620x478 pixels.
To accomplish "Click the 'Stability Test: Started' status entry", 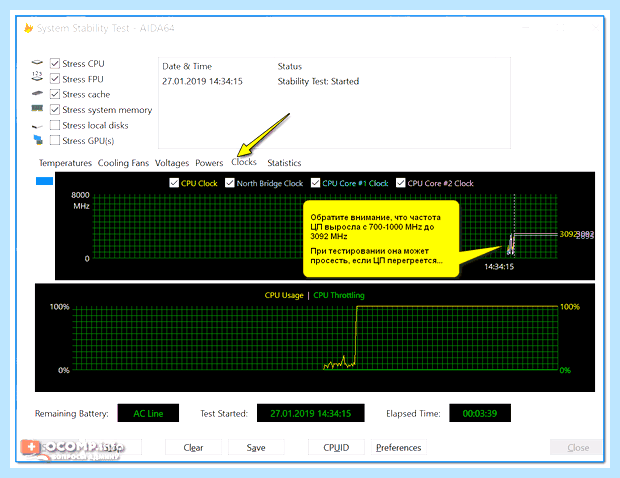I will coord(318,81).
